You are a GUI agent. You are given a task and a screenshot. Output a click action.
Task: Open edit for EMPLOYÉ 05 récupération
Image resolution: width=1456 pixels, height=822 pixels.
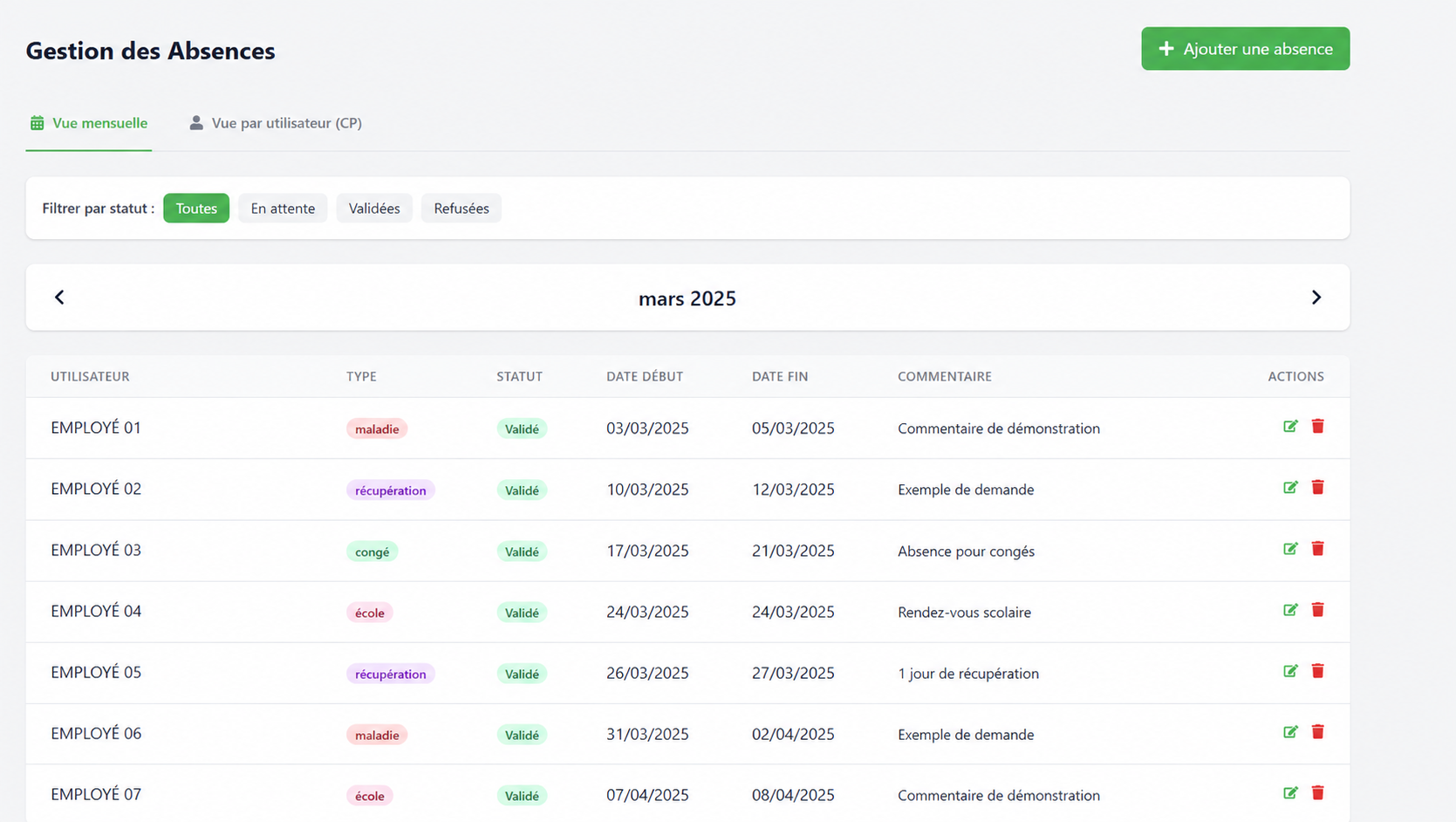click(x=1290, y=670)
